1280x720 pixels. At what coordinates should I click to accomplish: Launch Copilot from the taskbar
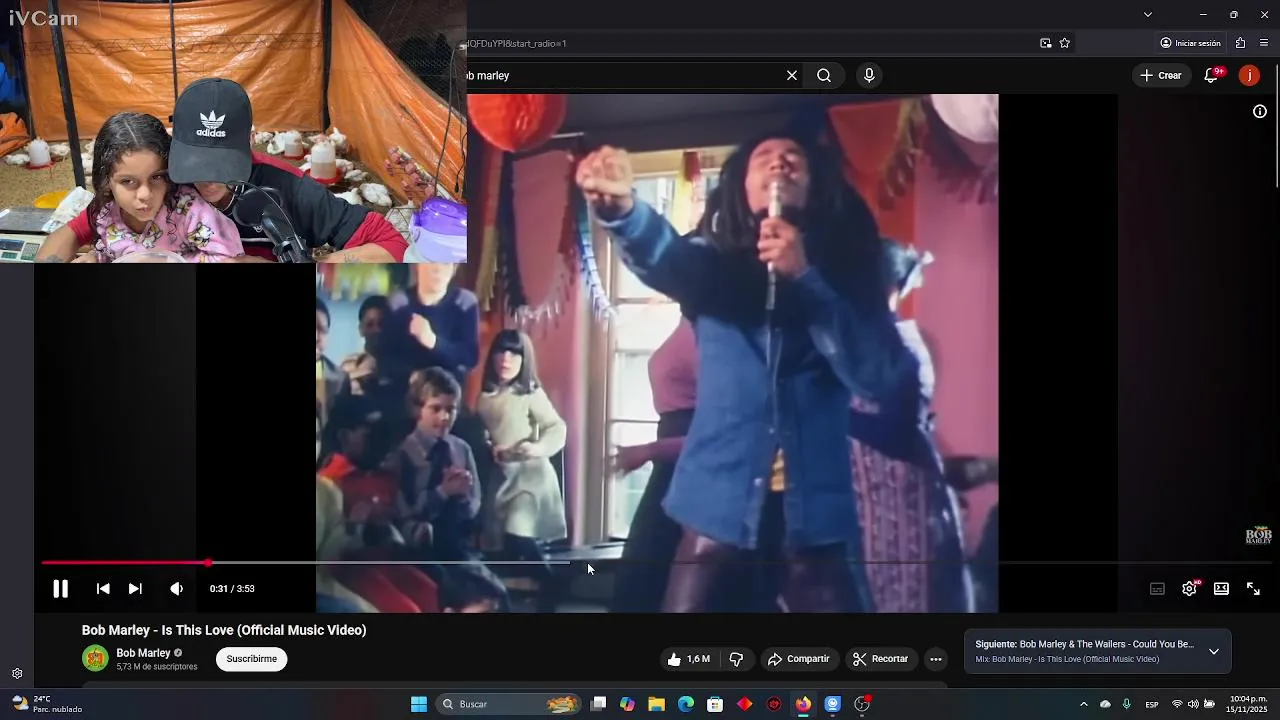pos(627,704)
